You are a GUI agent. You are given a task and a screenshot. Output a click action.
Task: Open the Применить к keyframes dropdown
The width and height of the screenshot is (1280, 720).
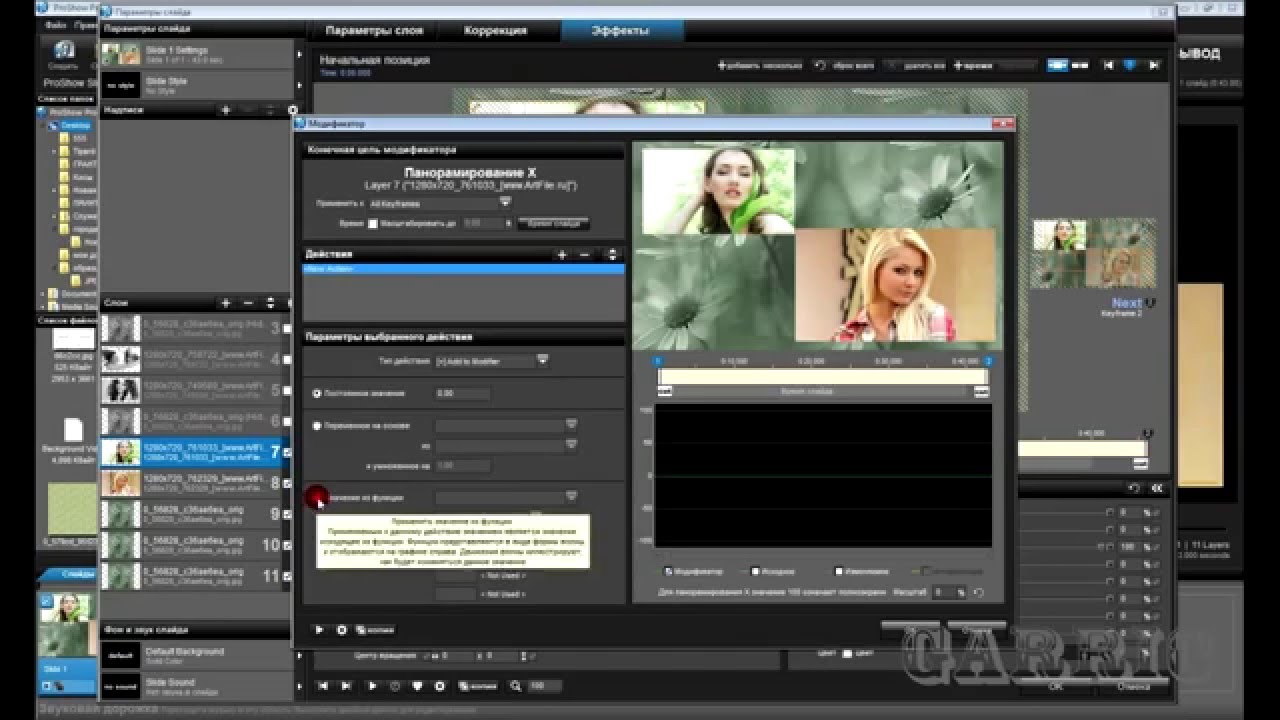coord(505,202)
